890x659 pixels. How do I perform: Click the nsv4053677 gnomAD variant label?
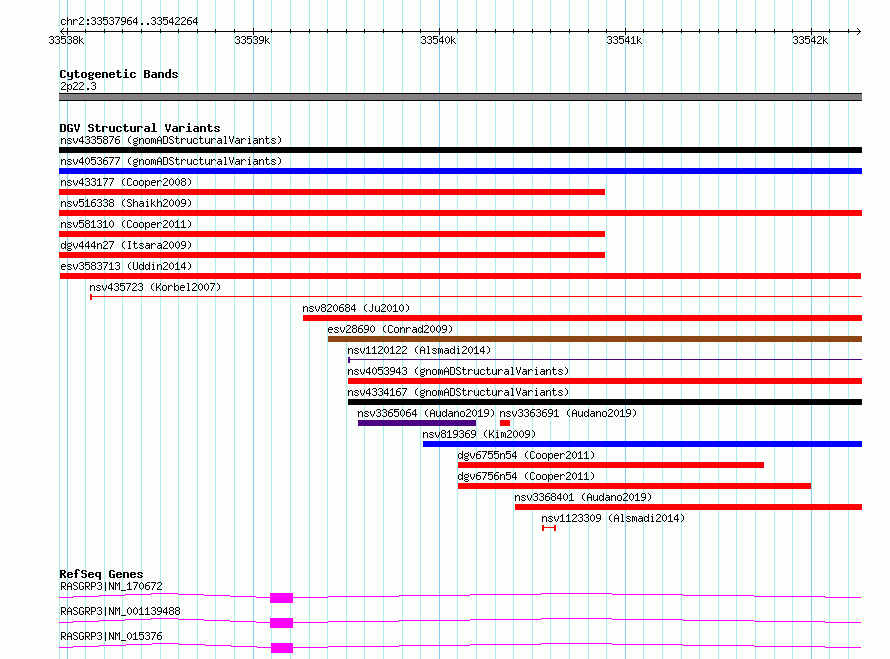pyautogui.click(x=171, y=161)
